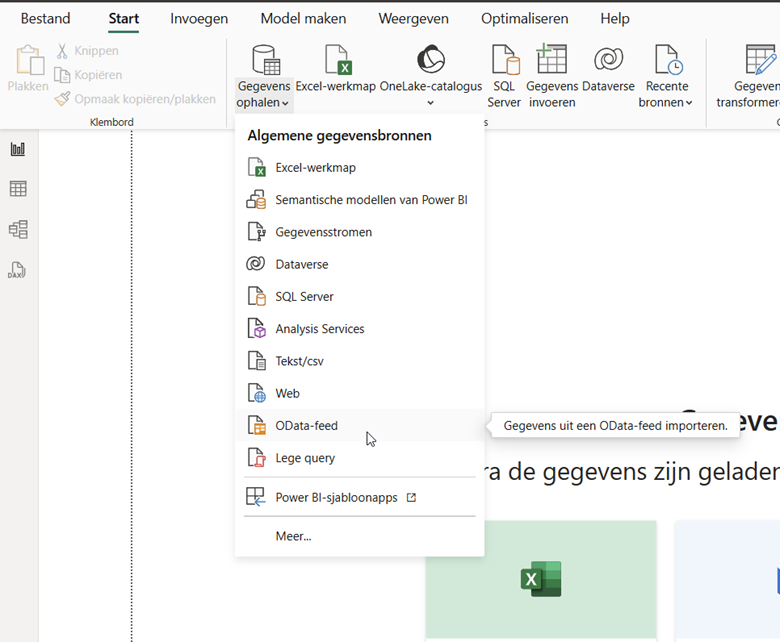
Task: Click the Web globe icon
Action: point(257,393)
